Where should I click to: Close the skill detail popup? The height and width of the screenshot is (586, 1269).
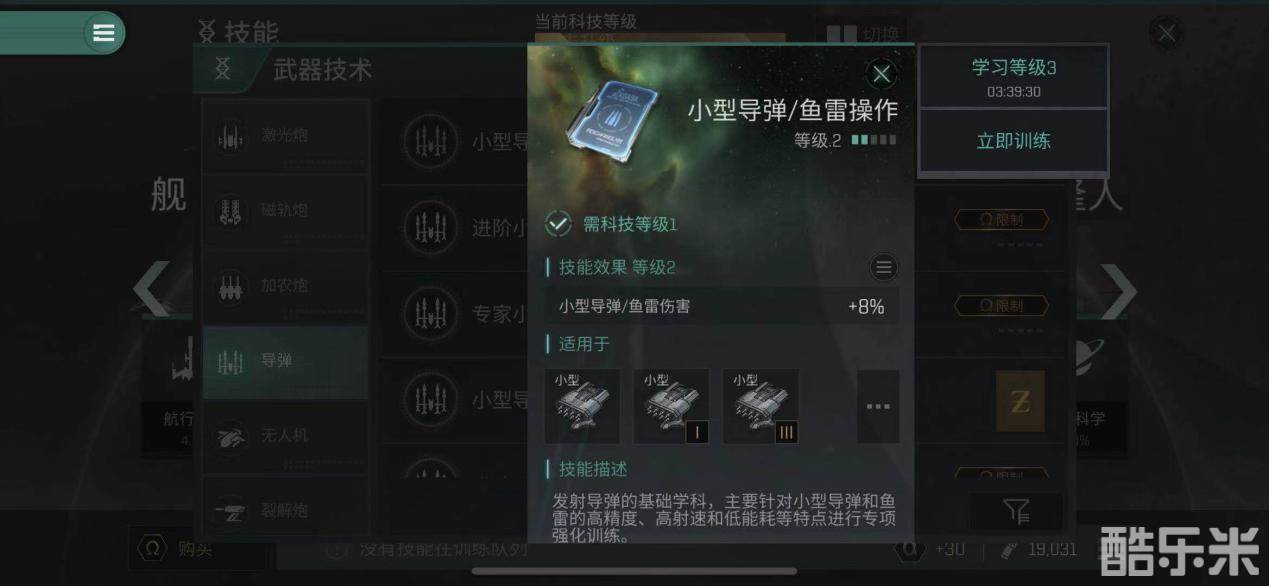tap(880, 74)
